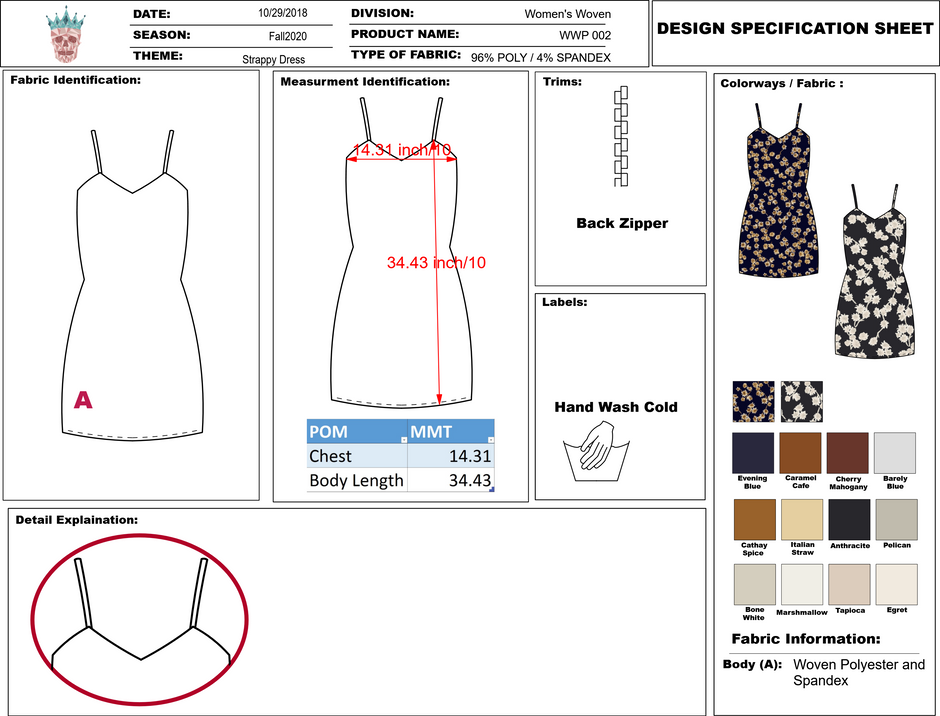Click the Fabric Identification heading
This screenshot has width=940, height=716.
click(x=76, y=80)
